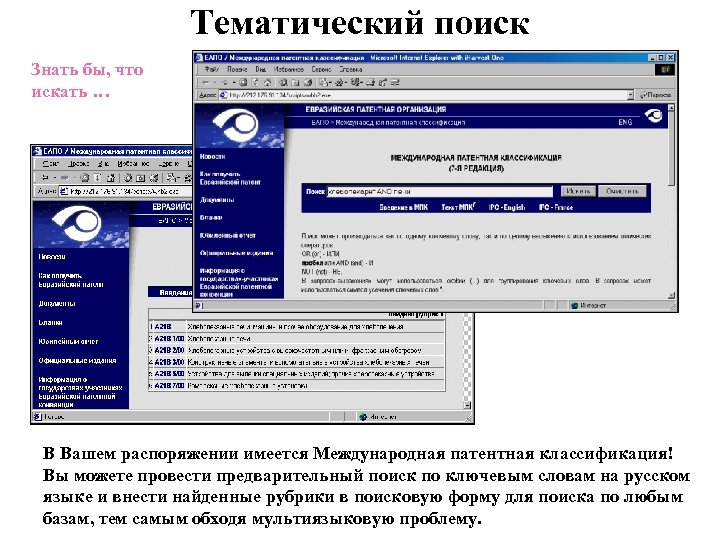720x540 pixels.
Task: Click Forward arrow in front browser window
Action: [225, 83]
